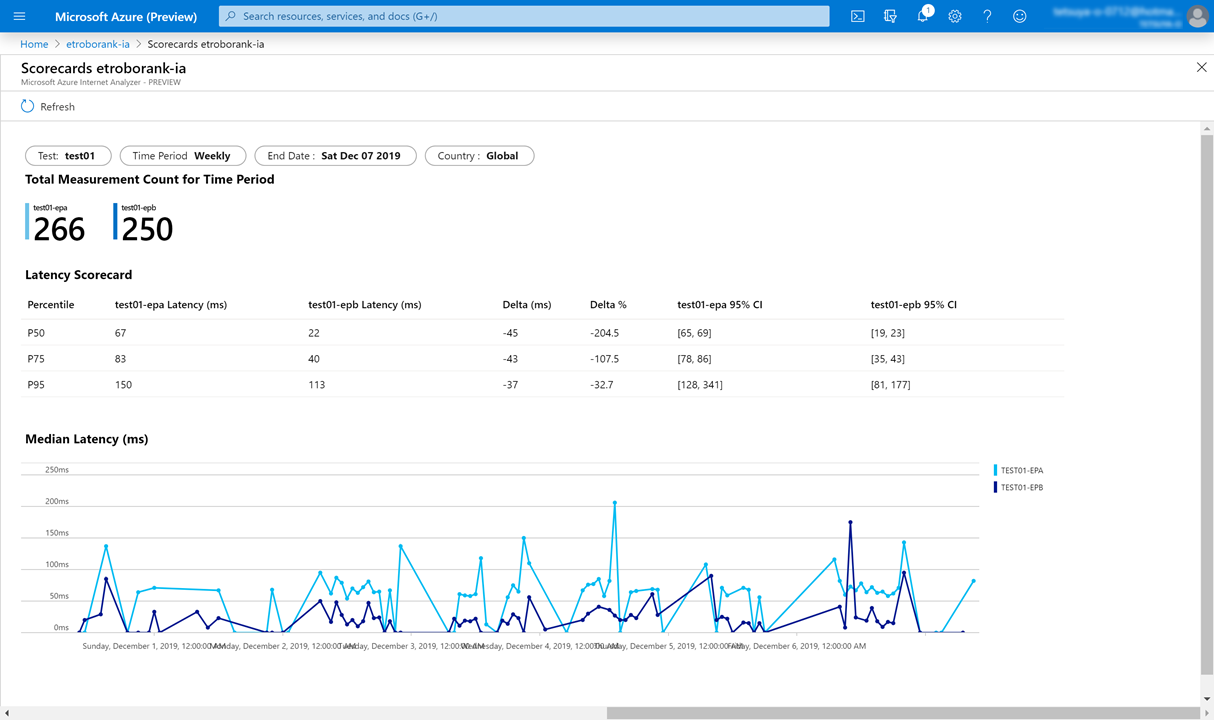Open the portal settings gear
The image size is (1214, 720).
[x=955, y=16]
